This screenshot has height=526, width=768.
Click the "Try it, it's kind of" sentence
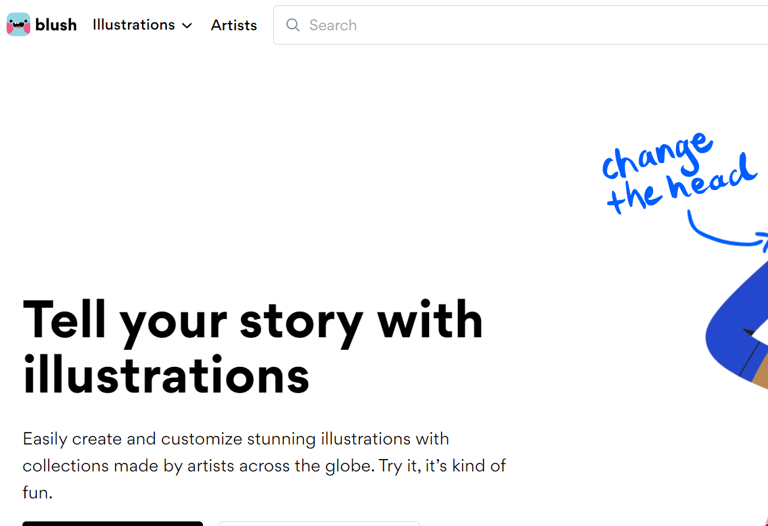point(442,466)
